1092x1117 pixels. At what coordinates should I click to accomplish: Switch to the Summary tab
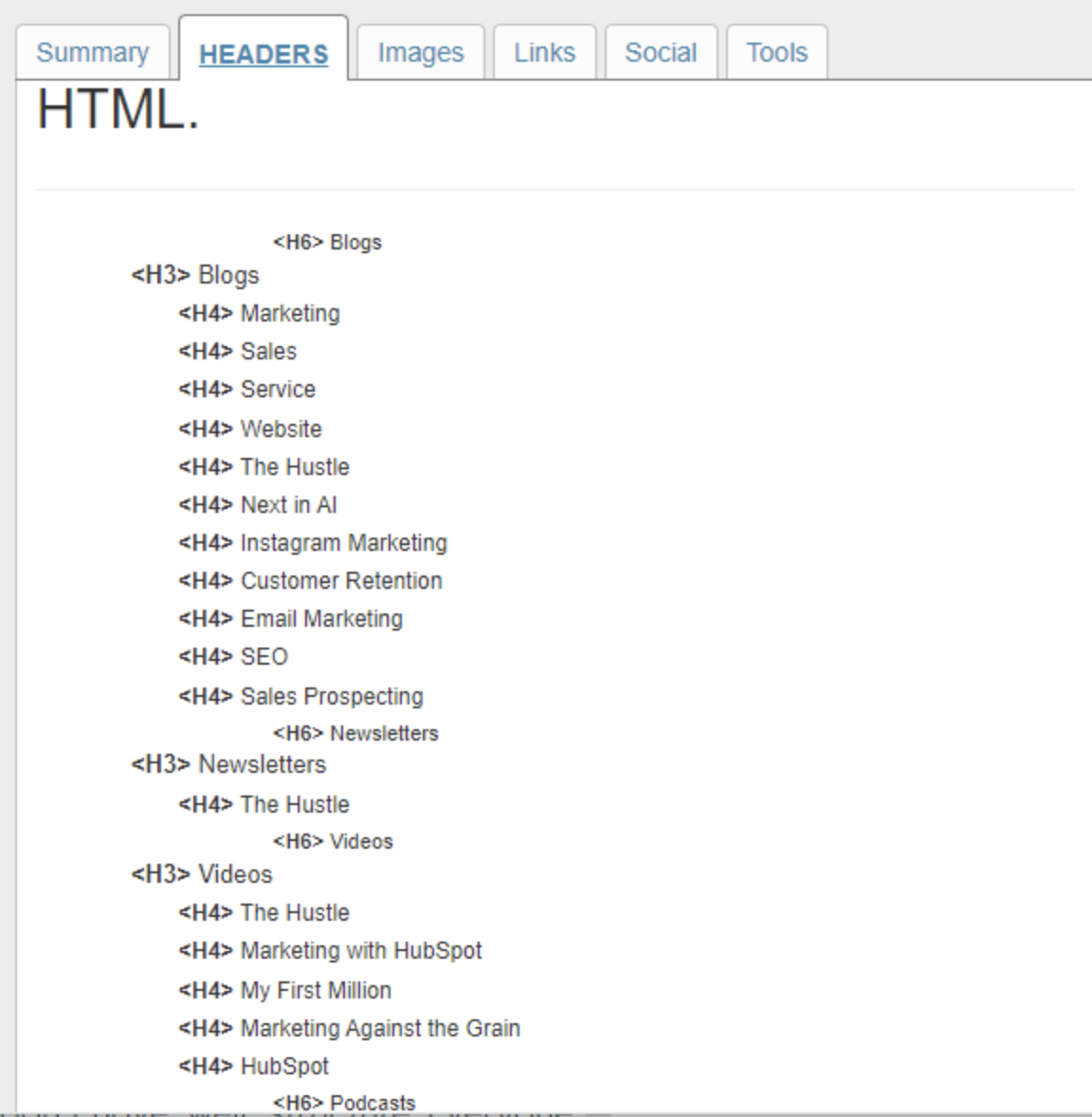click(92, 52)
